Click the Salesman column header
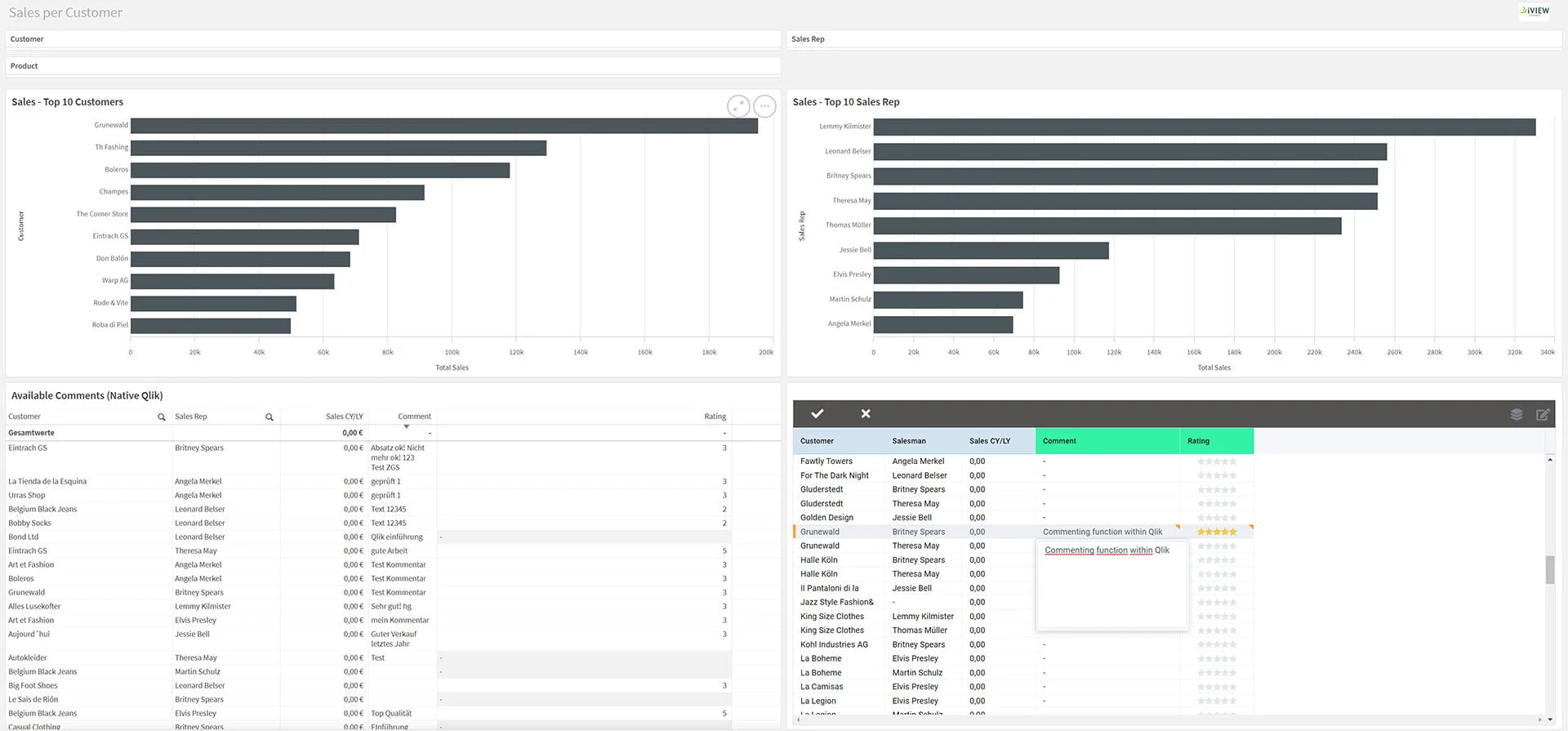The height and width of the screenshot is (731, 1568). (909, 441)
